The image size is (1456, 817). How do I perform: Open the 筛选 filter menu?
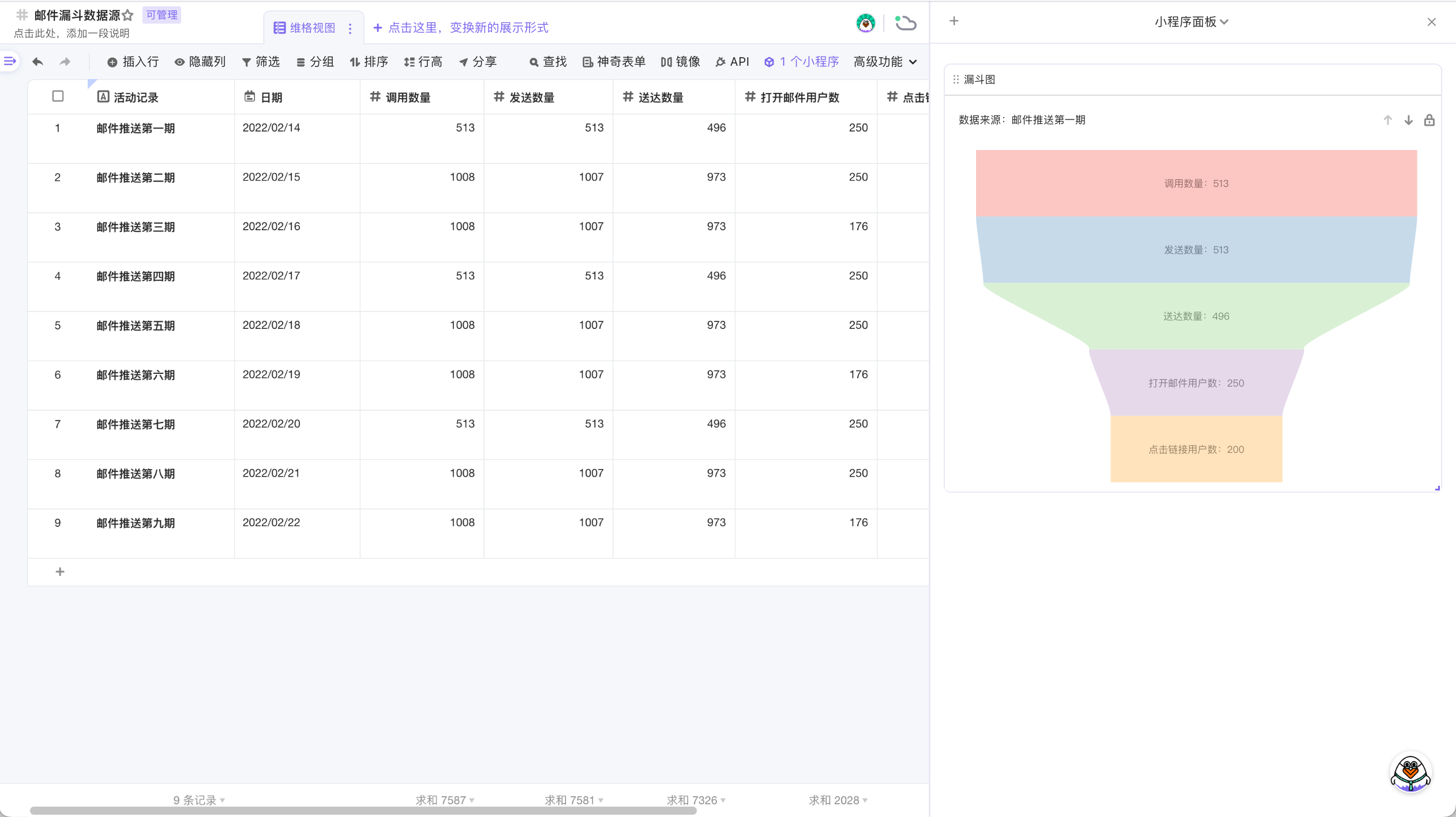tap(261, 62)
